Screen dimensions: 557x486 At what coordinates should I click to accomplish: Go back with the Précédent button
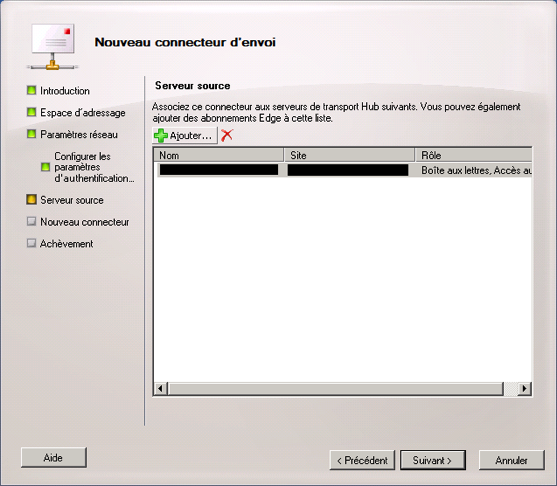362,460
